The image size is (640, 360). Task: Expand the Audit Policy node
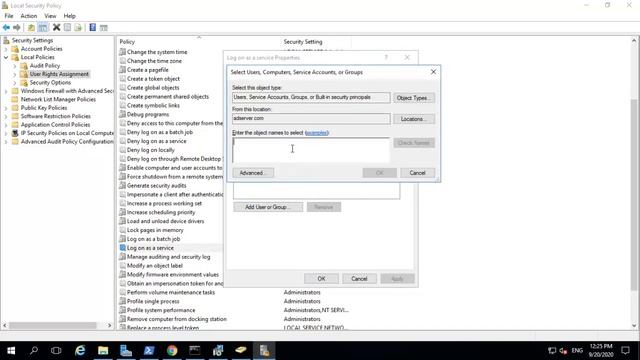(x=15, y=66)
